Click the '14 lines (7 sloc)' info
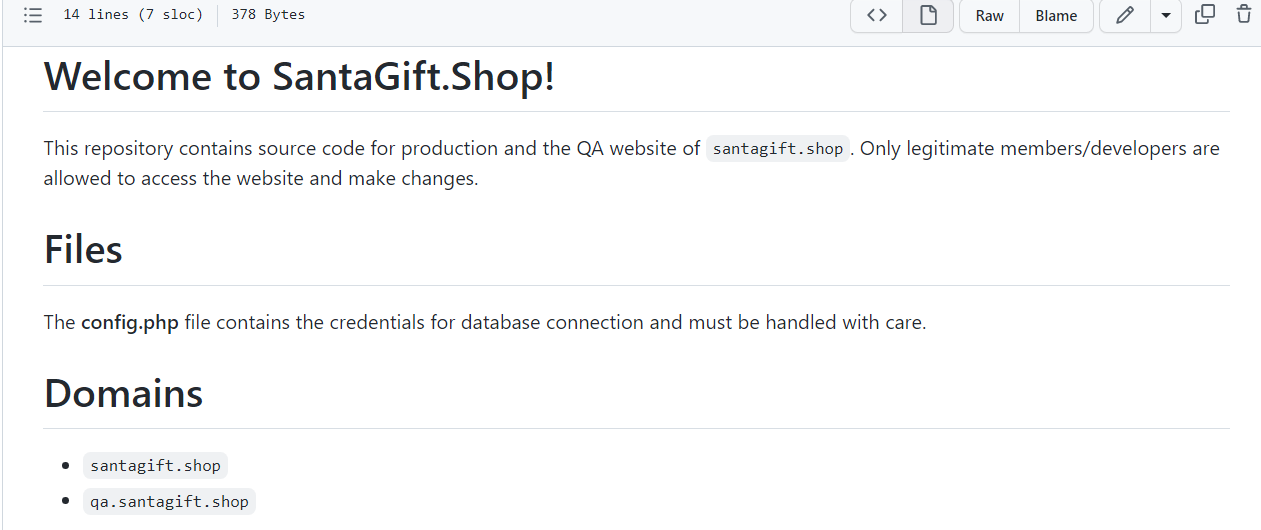Viewport: 1261px width, 530px height. (x=133, y=15)
